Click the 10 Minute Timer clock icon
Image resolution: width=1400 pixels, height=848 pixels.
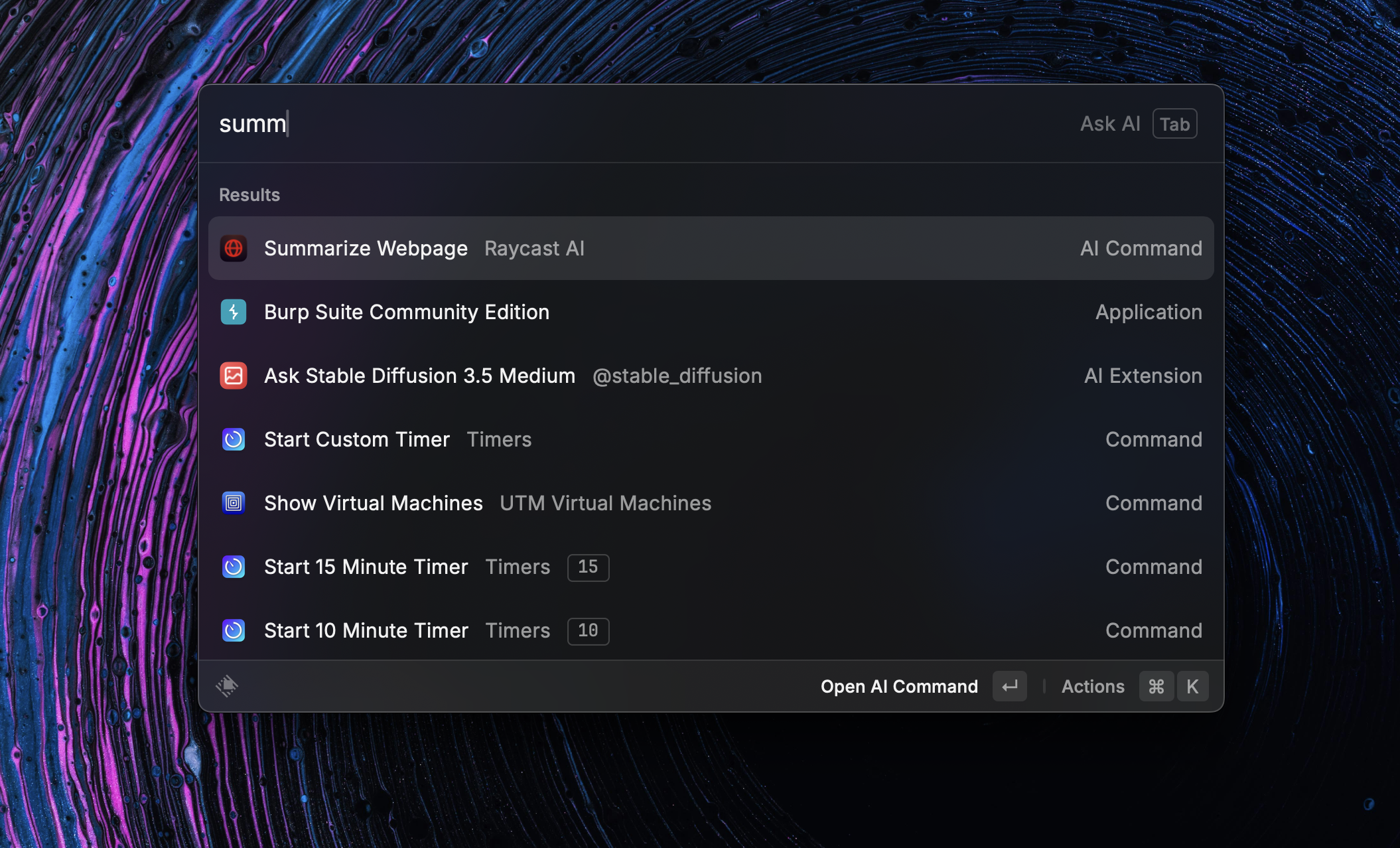pyautogui.click(x=234, y=630)
